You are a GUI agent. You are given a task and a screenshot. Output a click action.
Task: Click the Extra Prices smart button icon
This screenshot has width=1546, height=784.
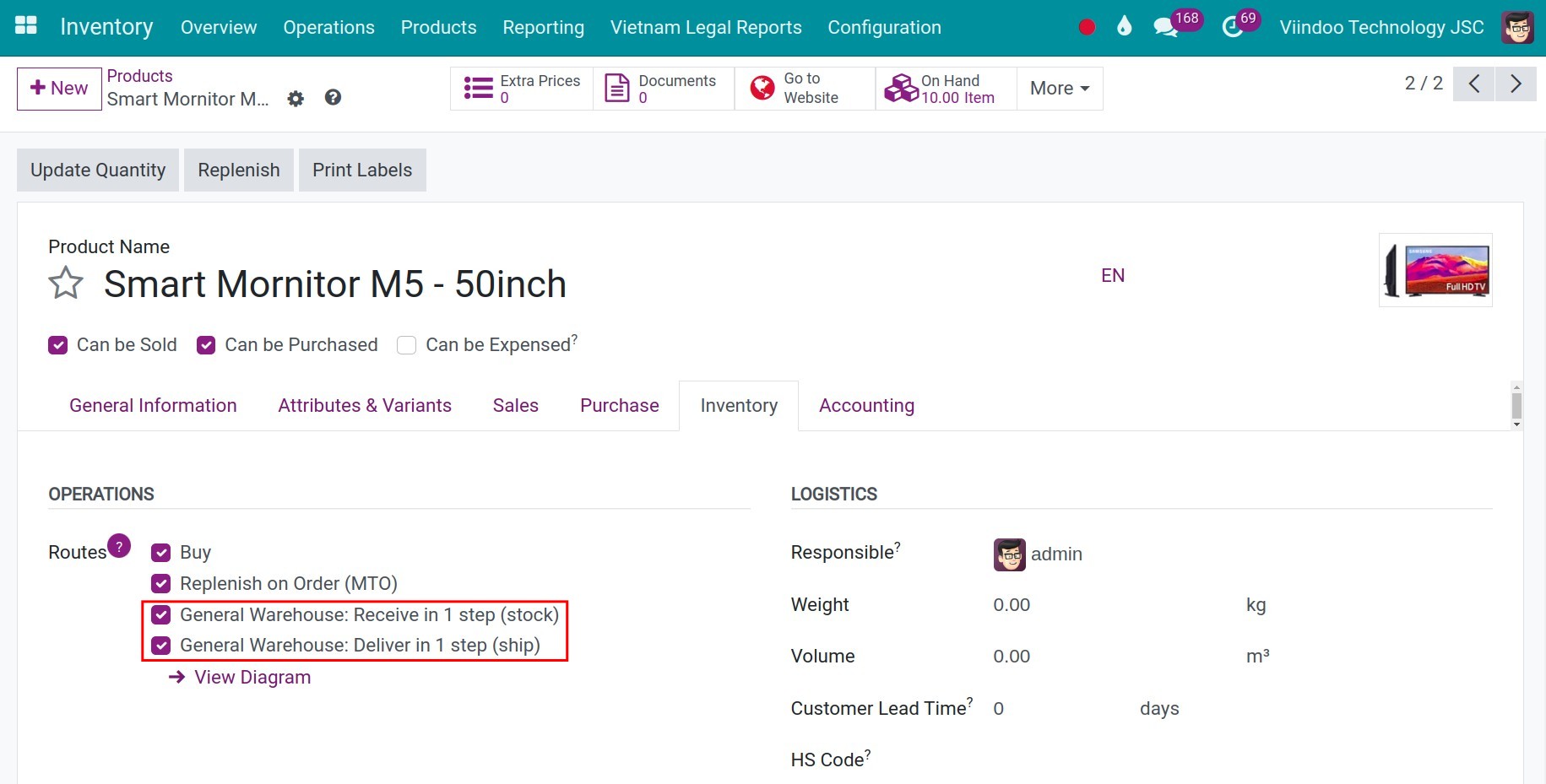click(477, 87)
